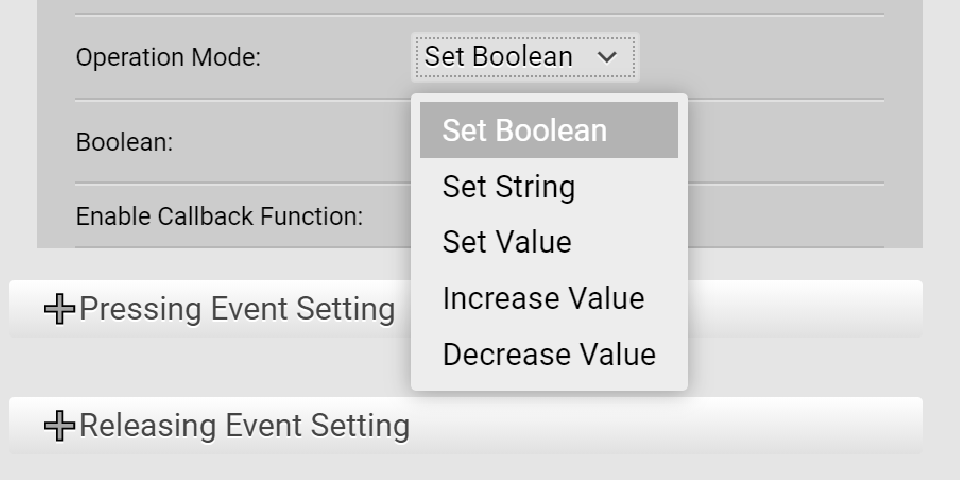Choose Set String from the list
Image resolution: width=960 pixels, height=480 pixels.
pos(509,187)
